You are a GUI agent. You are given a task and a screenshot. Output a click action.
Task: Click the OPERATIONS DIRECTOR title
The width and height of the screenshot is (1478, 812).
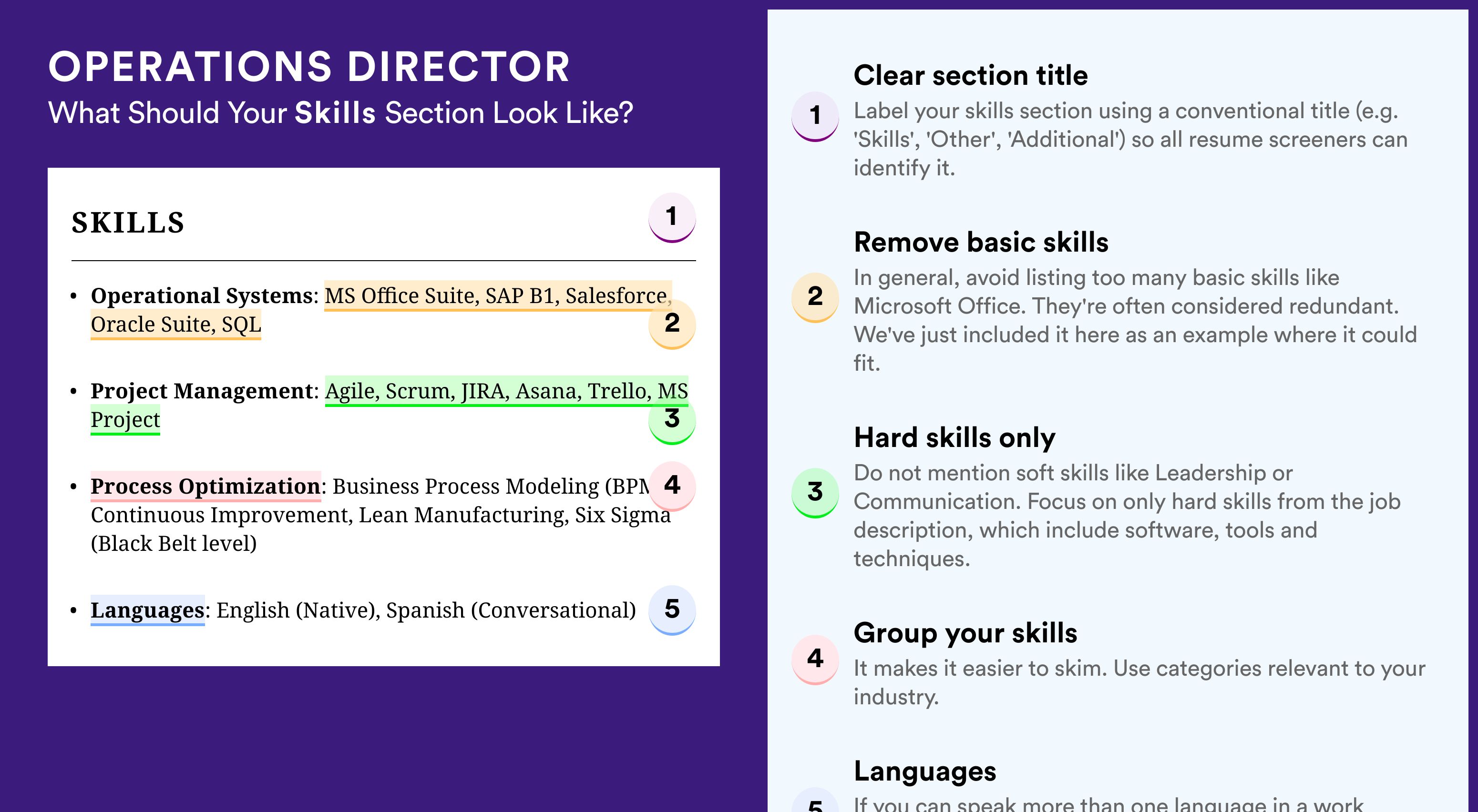pyautogui.click(x=309, y=67)
